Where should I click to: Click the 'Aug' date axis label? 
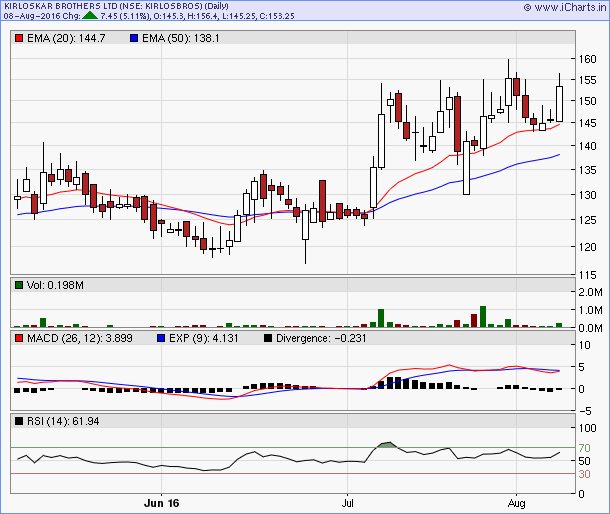pos(517,503)
